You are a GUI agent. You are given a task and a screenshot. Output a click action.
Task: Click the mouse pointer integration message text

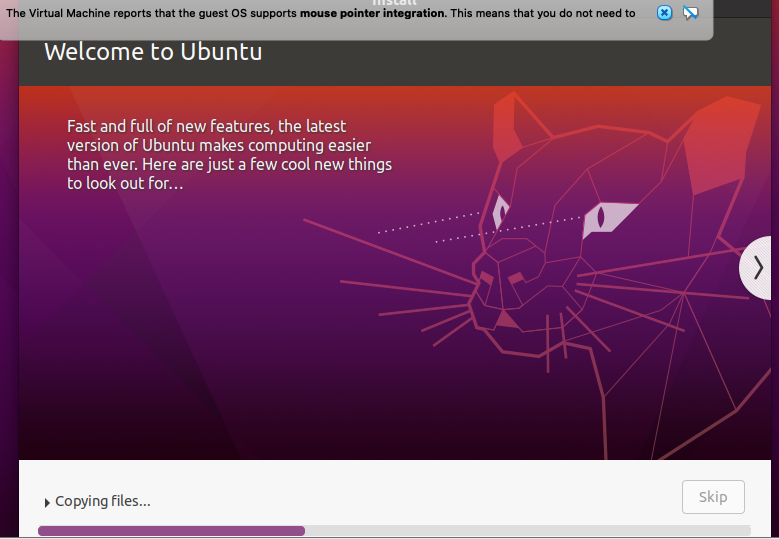[320, 13]
